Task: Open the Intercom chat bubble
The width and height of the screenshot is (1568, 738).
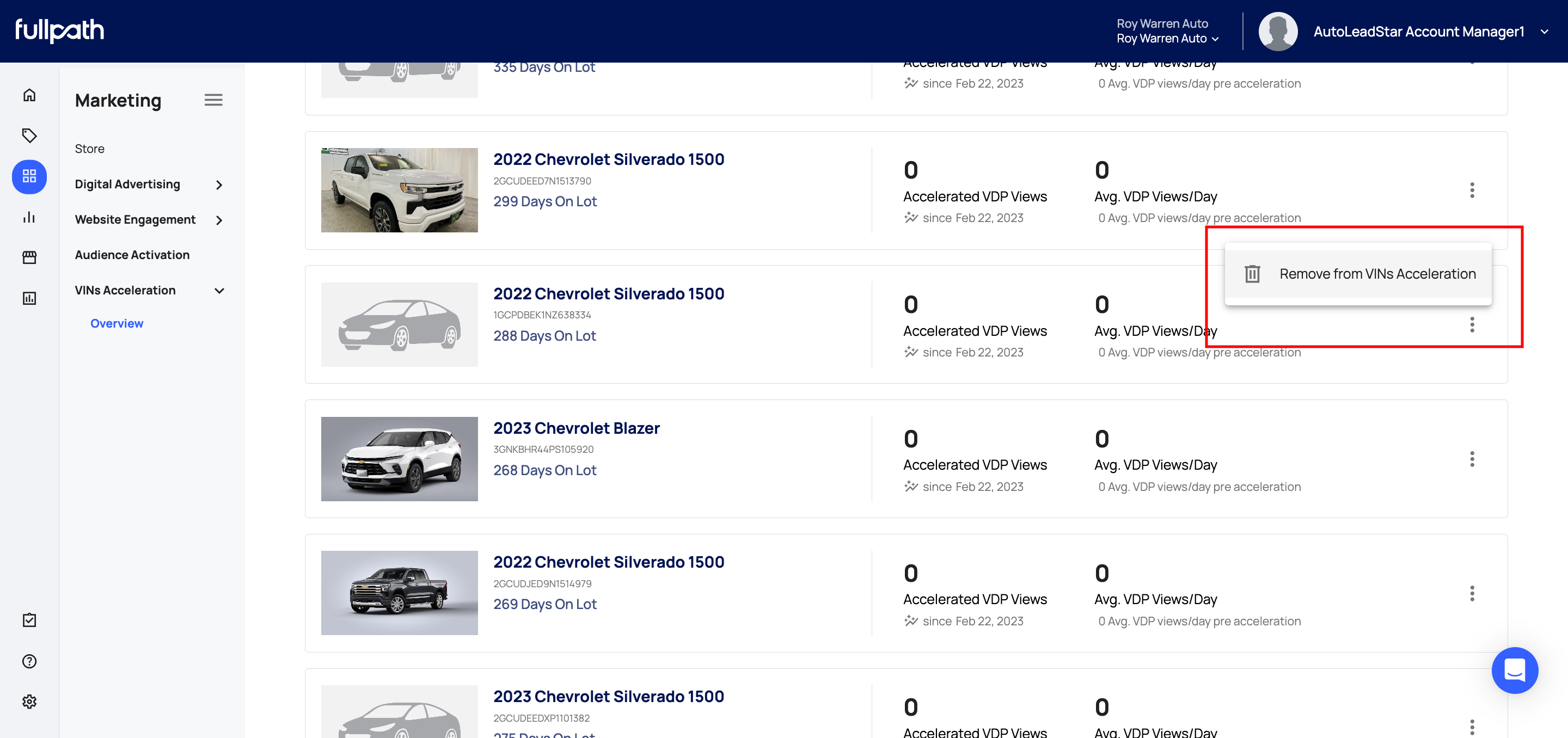Action: (x=1515, y=671)
